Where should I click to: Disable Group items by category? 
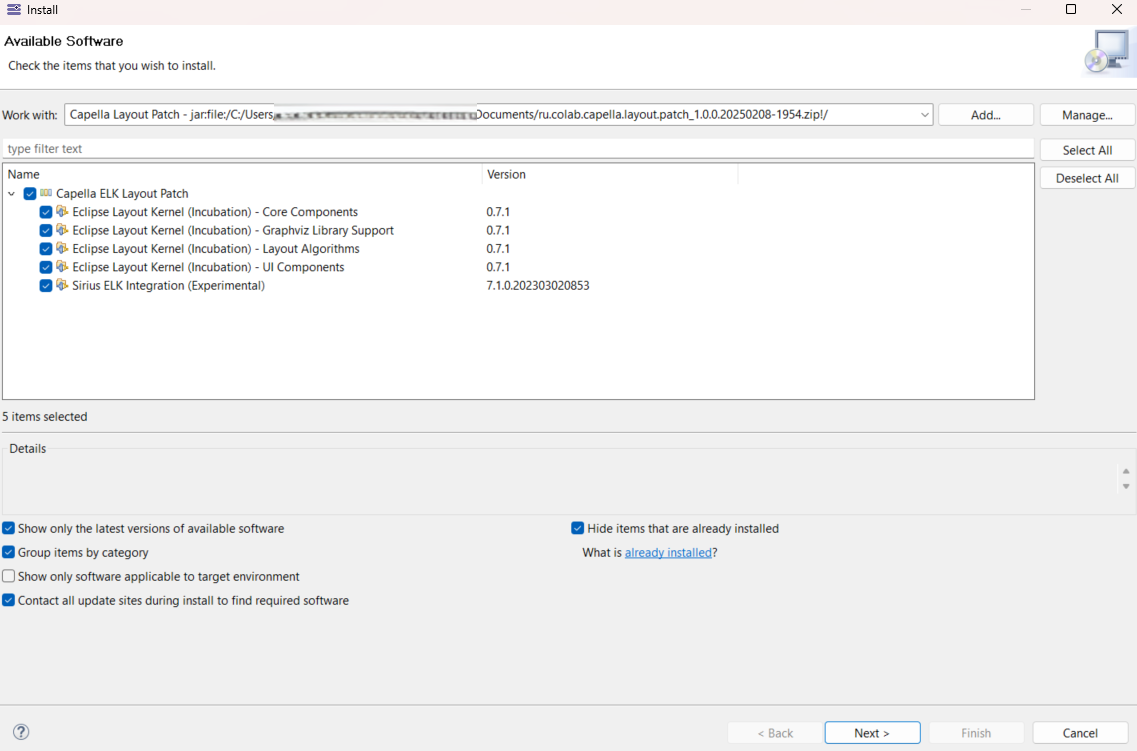(x=9, y=552)
